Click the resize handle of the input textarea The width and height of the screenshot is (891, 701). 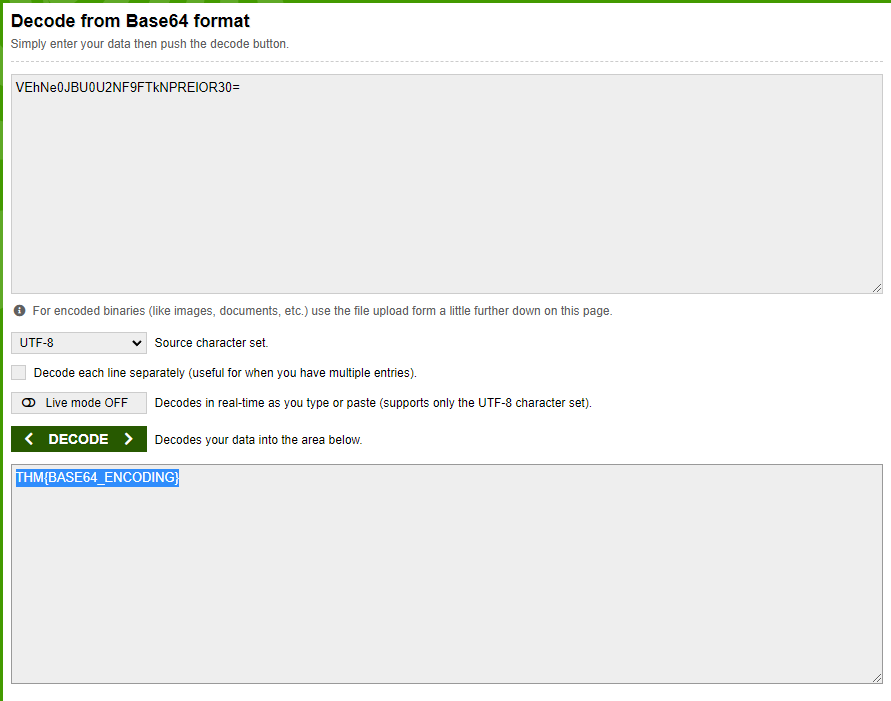(876, 288)
